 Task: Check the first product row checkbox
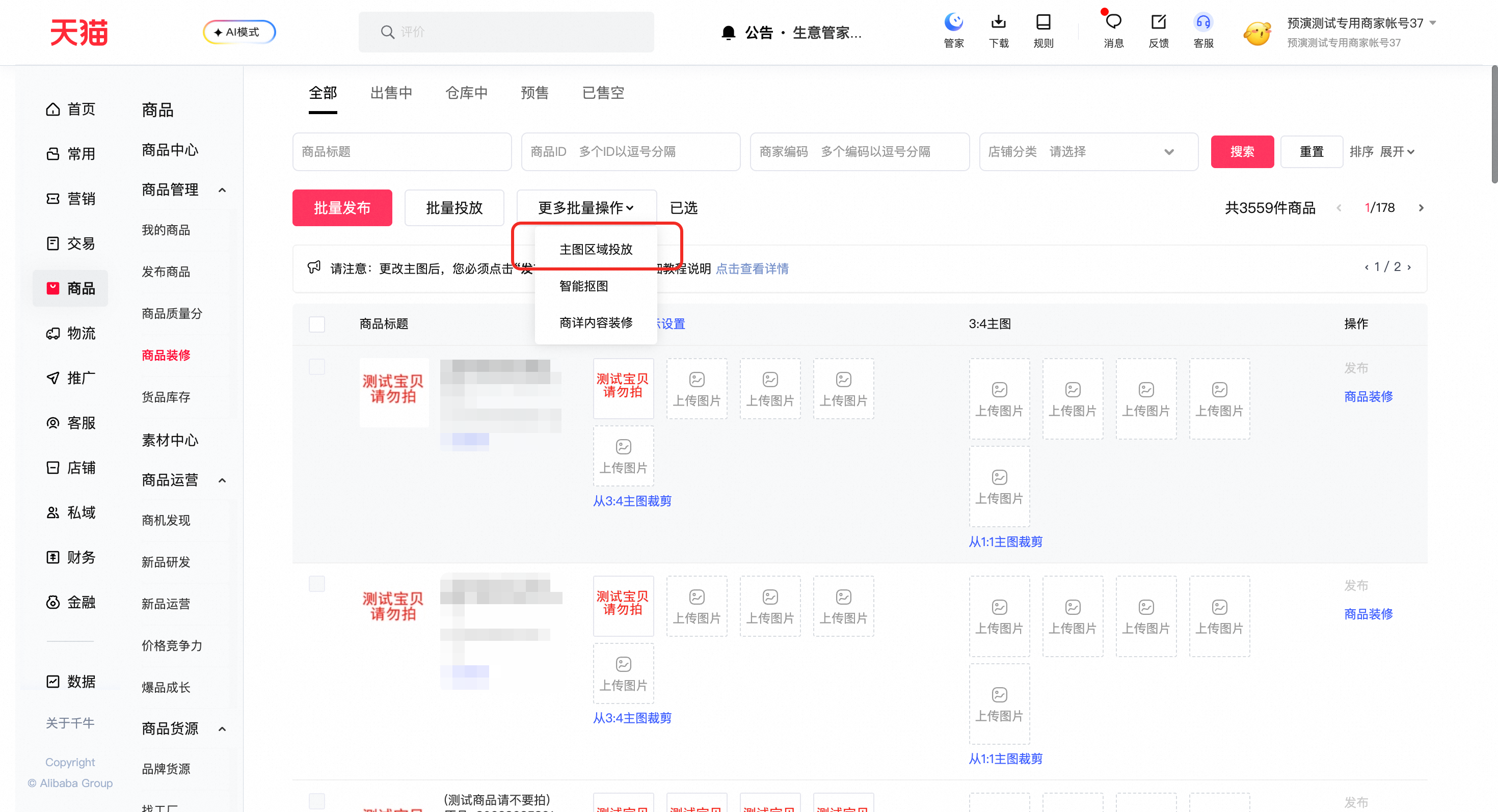point(317,367)
